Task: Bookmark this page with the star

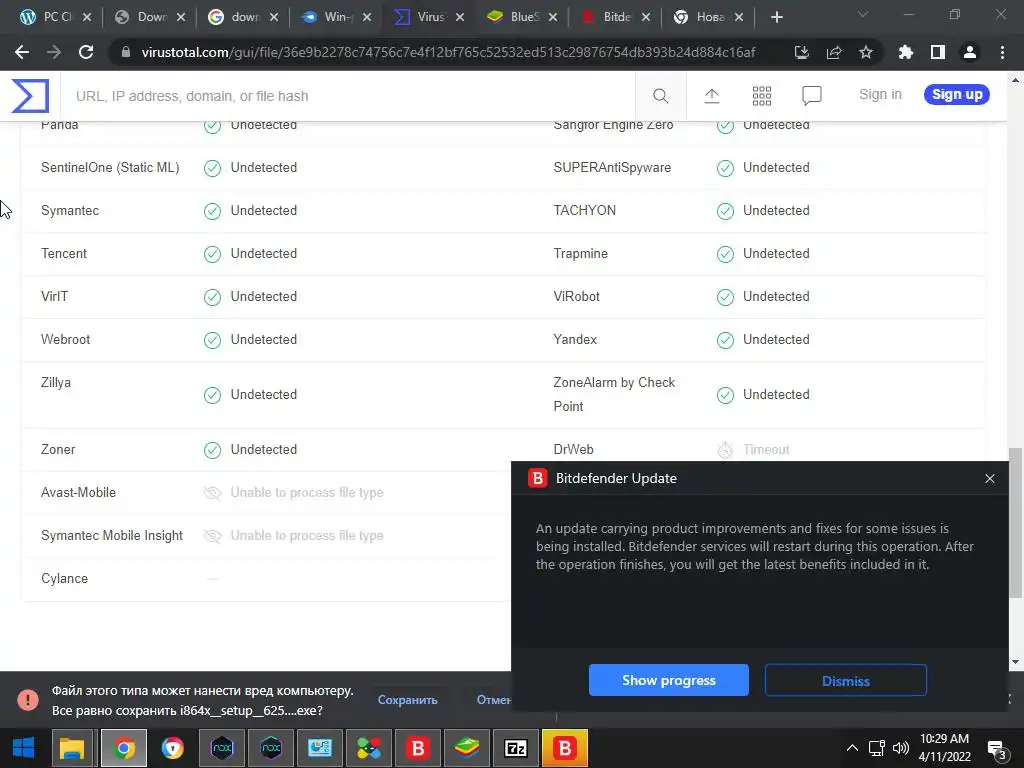Action: tap(865, 52)
